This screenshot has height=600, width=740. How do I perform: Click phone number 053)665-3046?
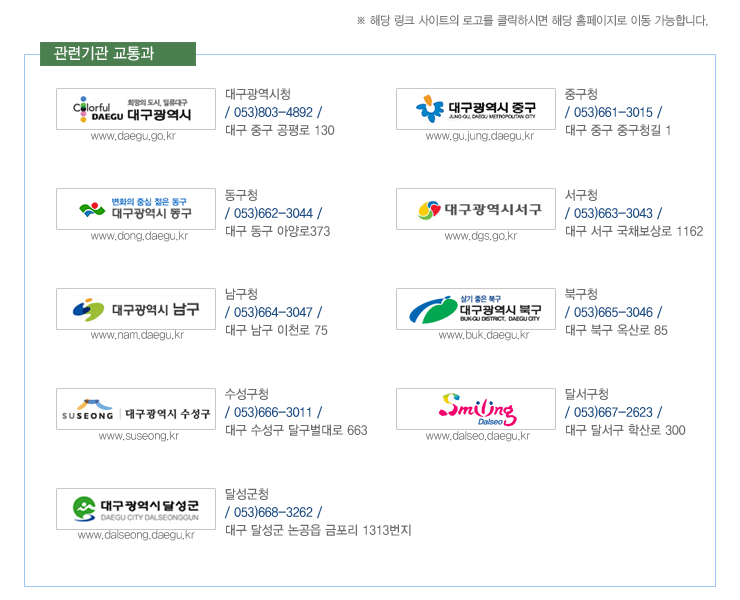(613, 312)
